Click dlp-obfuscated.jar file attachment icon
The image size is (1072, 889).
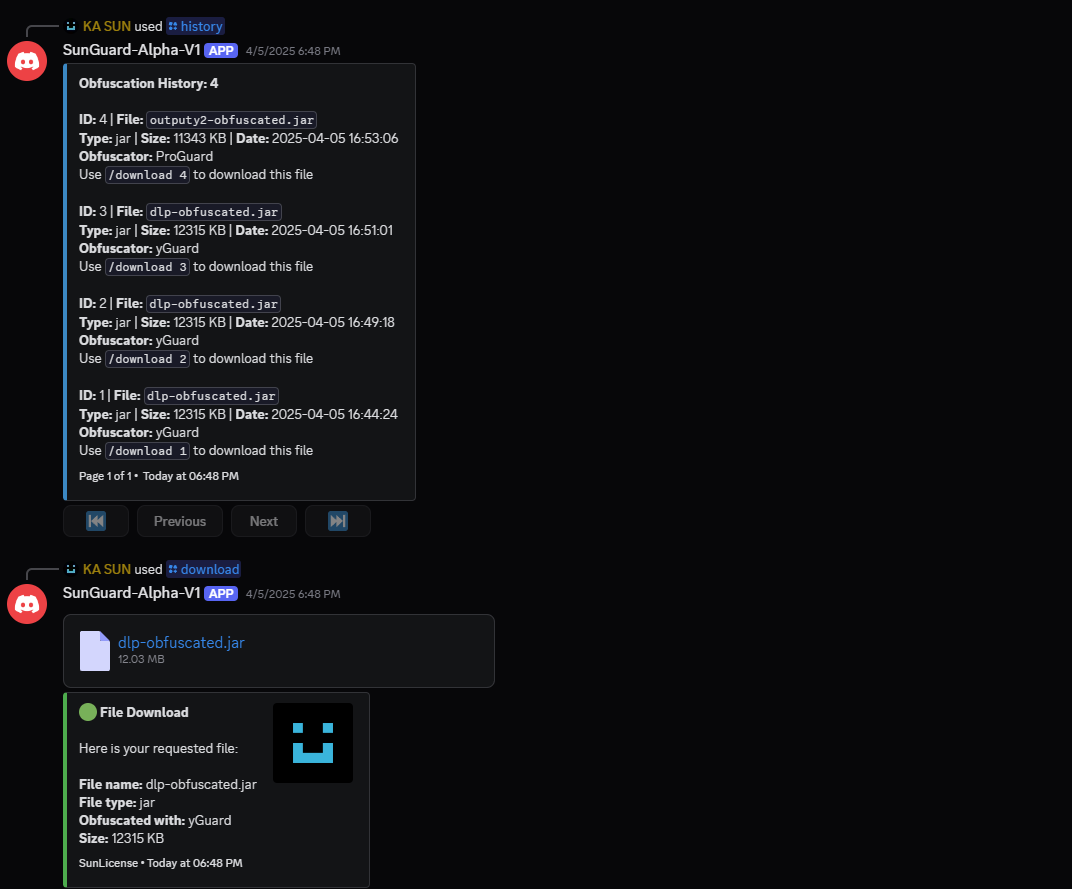pyautogui.click(x=94, y=650)
